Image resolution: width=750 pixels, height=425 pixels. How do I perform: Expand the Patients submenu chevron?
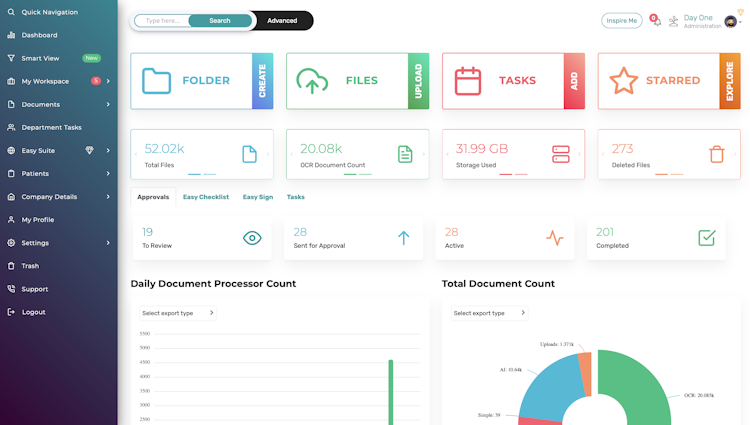108,174
